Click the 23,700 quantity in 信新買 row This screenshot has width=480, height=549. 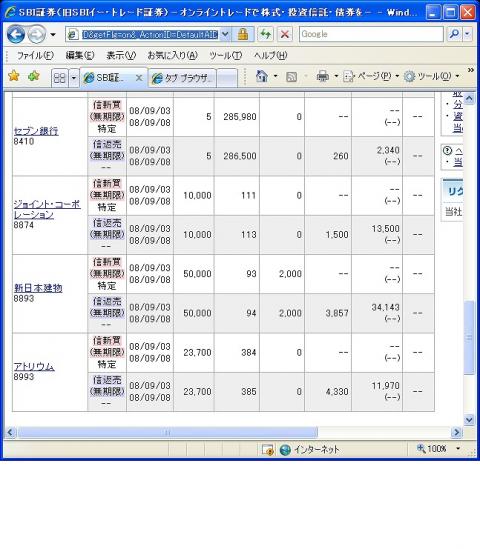[197, 352]
